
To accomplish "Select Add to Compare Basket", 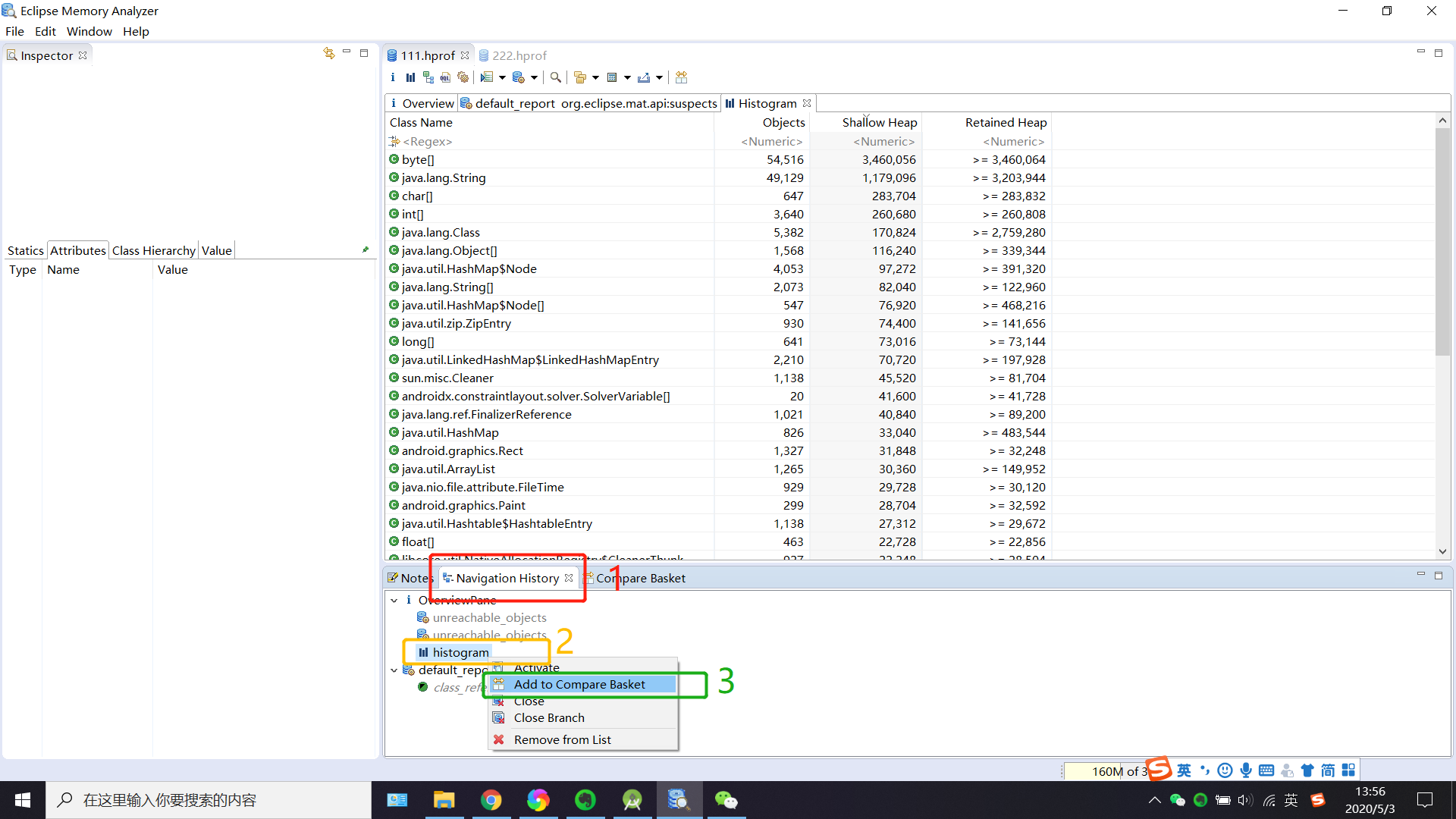I will click(x=579, y=684).
